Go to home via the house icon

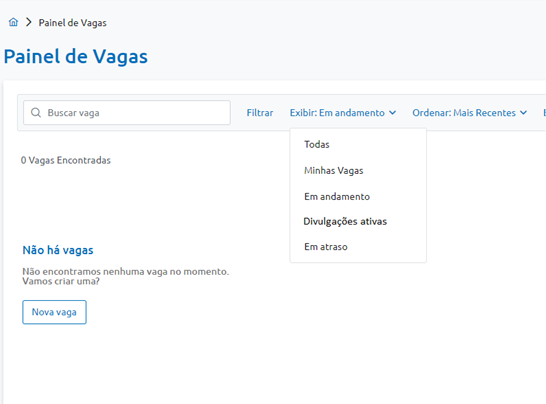click(x=13, y=22)
